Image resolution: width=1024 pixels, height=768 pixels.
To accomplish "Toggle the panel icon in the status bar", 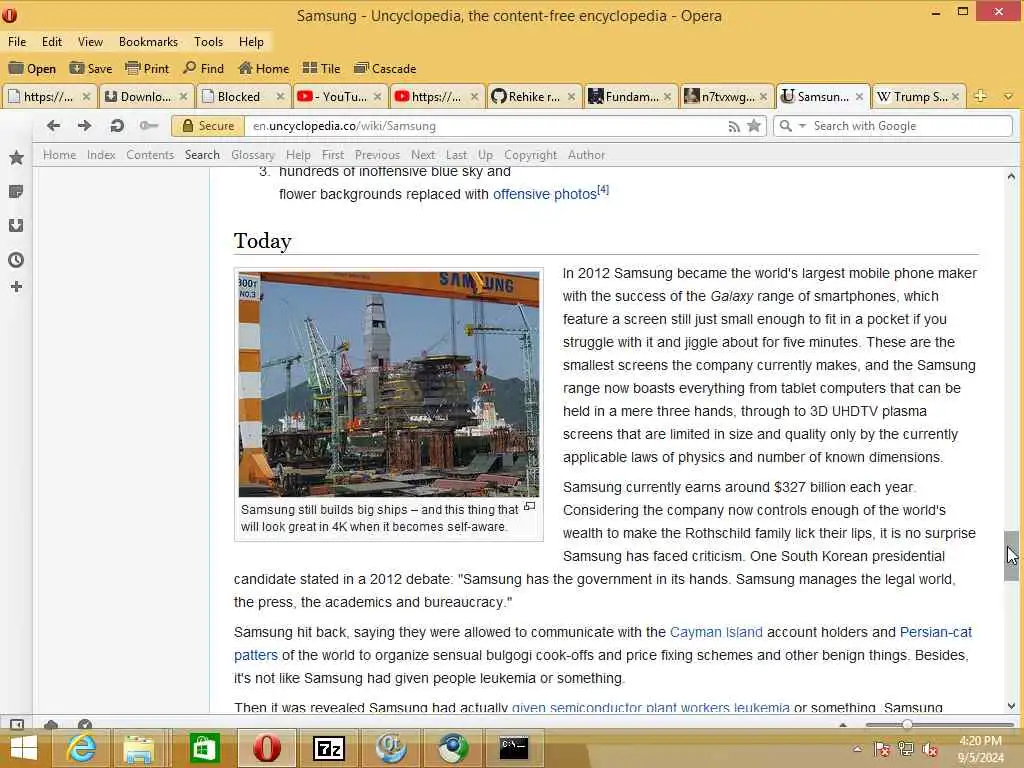I will (17, 724).
